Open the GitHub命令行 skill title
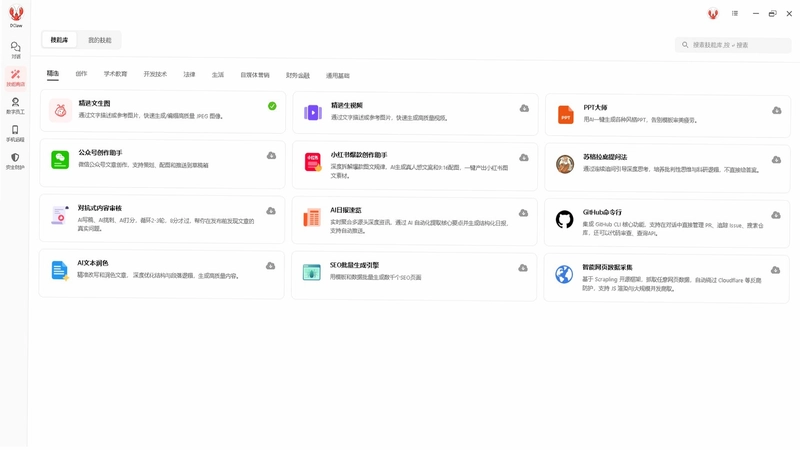 602,212
